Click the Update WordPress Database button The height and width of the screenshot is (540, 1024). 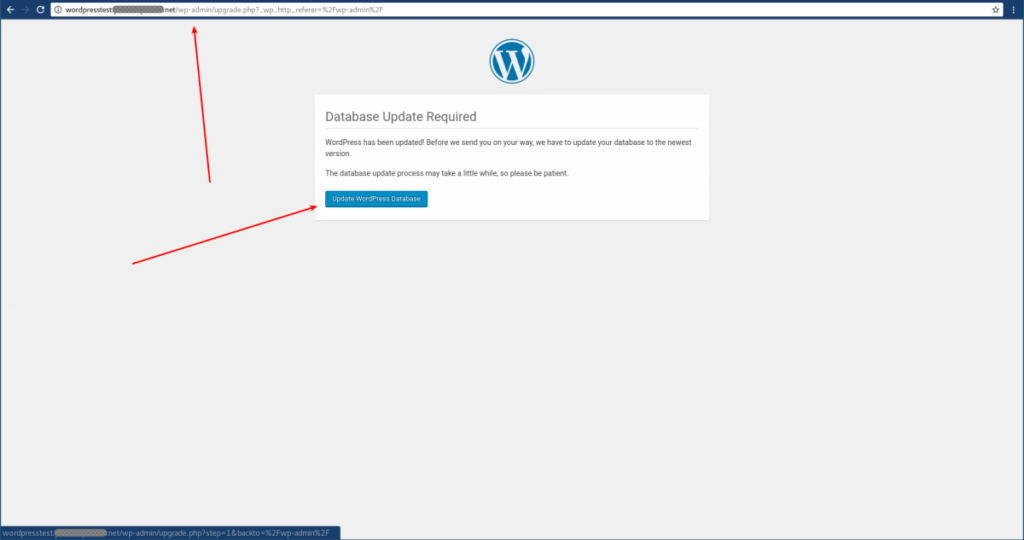[376, 199]
